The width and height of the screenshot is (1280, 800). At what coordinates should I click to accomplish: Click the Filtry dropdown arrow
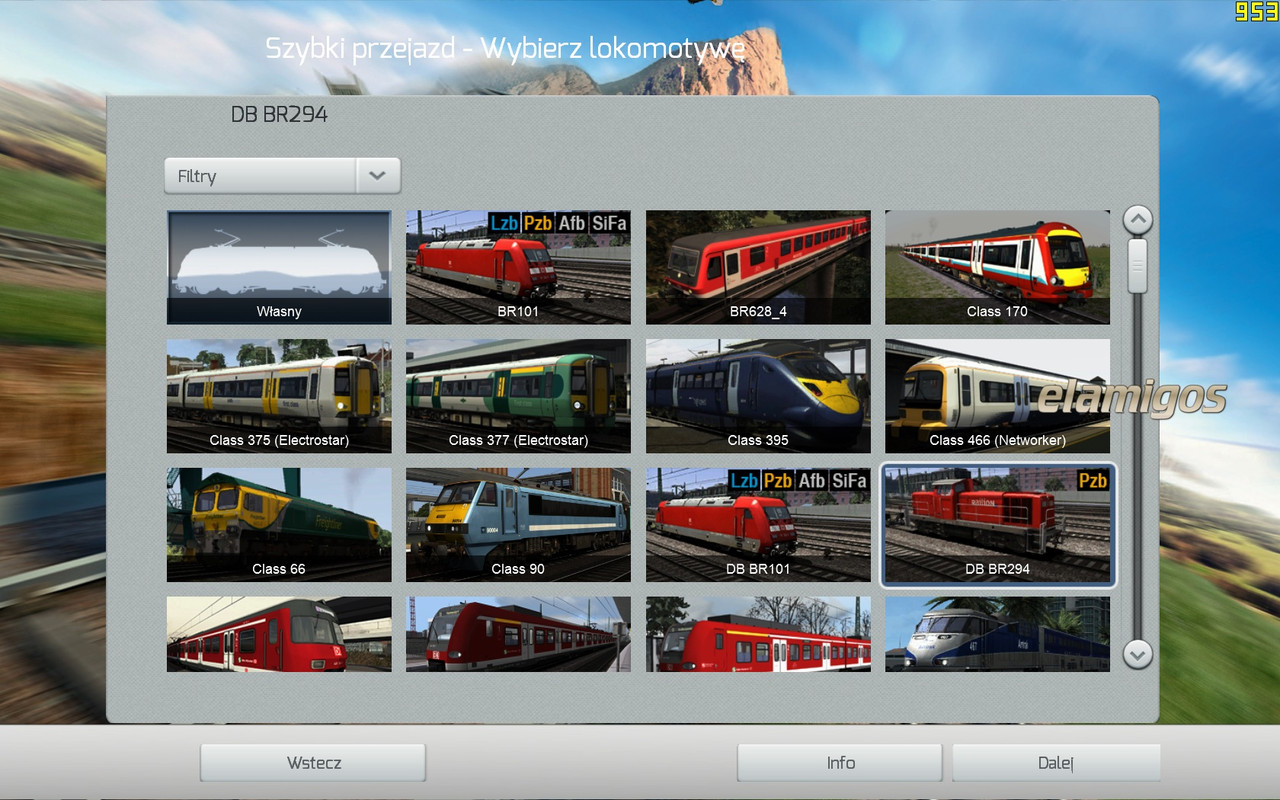(x=377, y=176)
